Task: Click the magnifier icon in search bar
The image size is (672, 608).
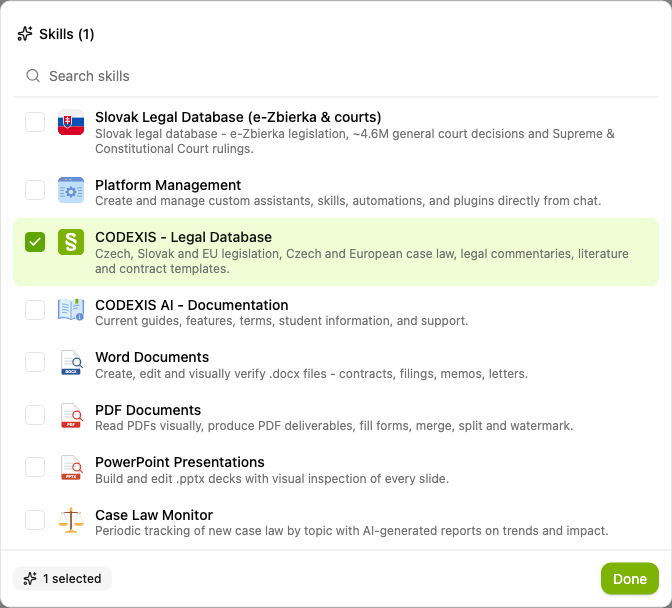Action: pos(33,76)
